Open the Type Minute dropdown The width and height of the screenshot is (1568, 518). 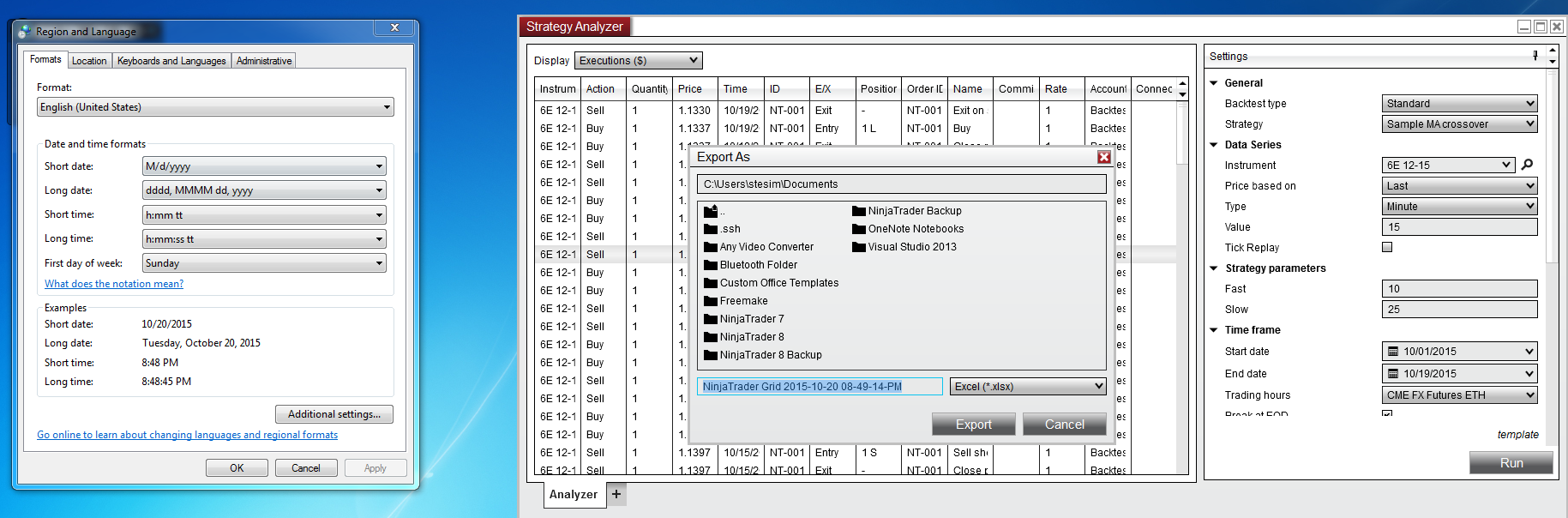[1459, 207]
